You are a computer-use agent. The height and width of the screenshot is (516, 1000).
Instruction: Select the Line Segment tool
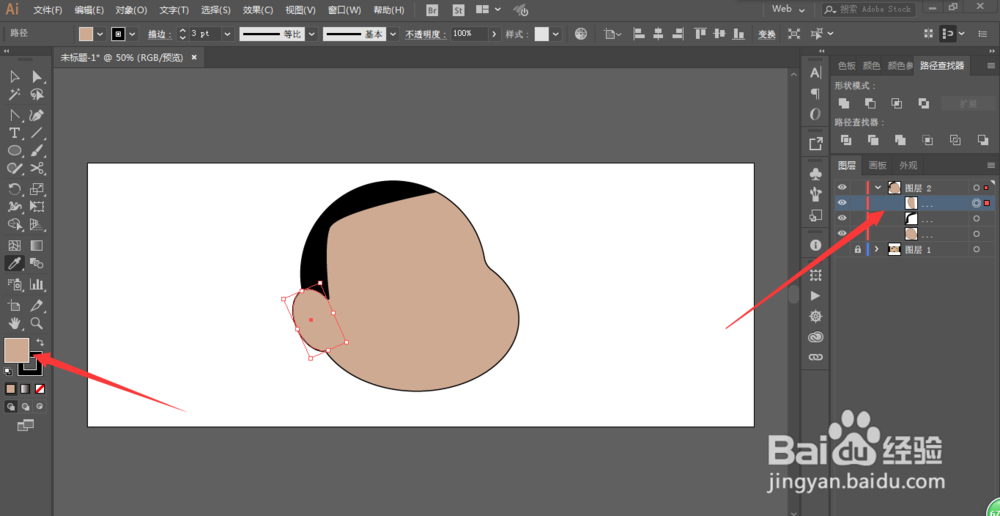click(37, 133)
